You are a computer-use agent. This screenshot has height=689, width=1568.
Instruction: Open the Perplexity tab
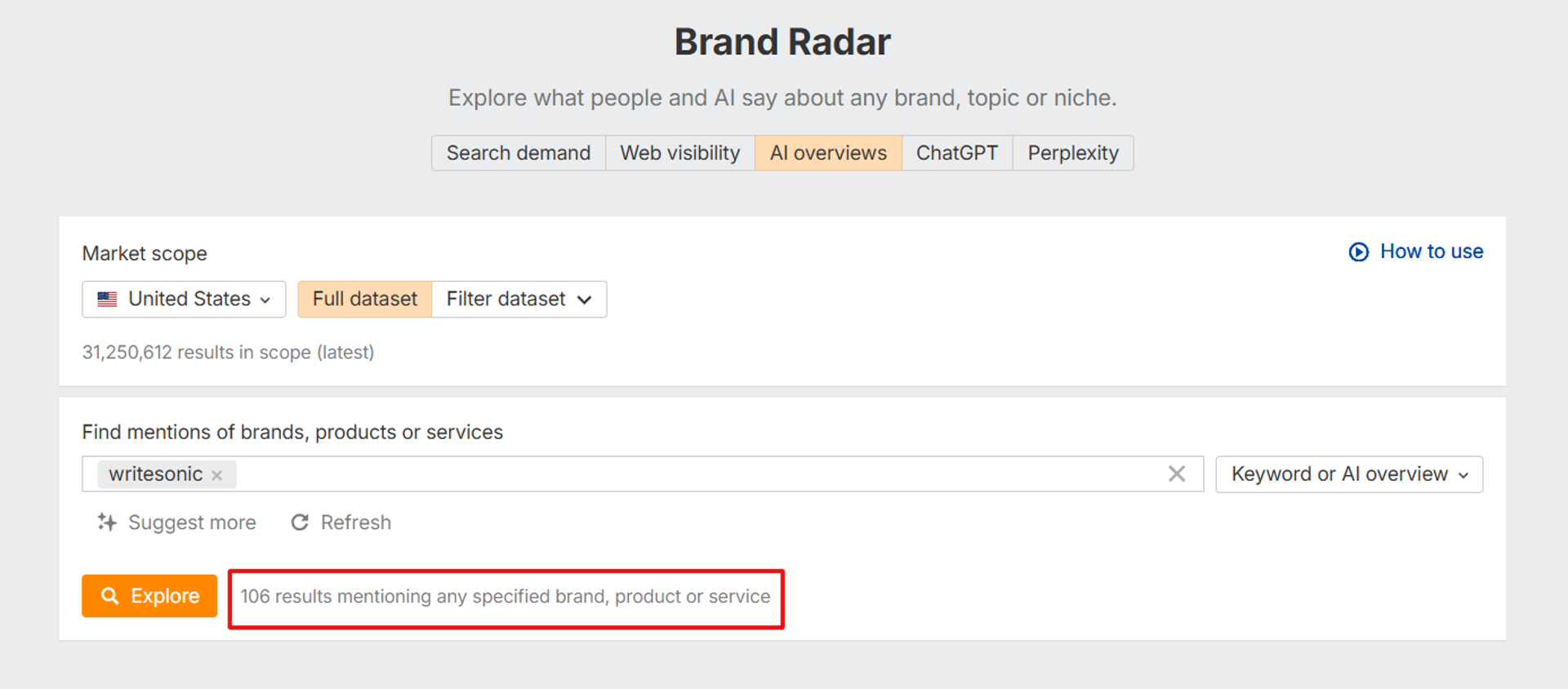(x=1073, y=153)
